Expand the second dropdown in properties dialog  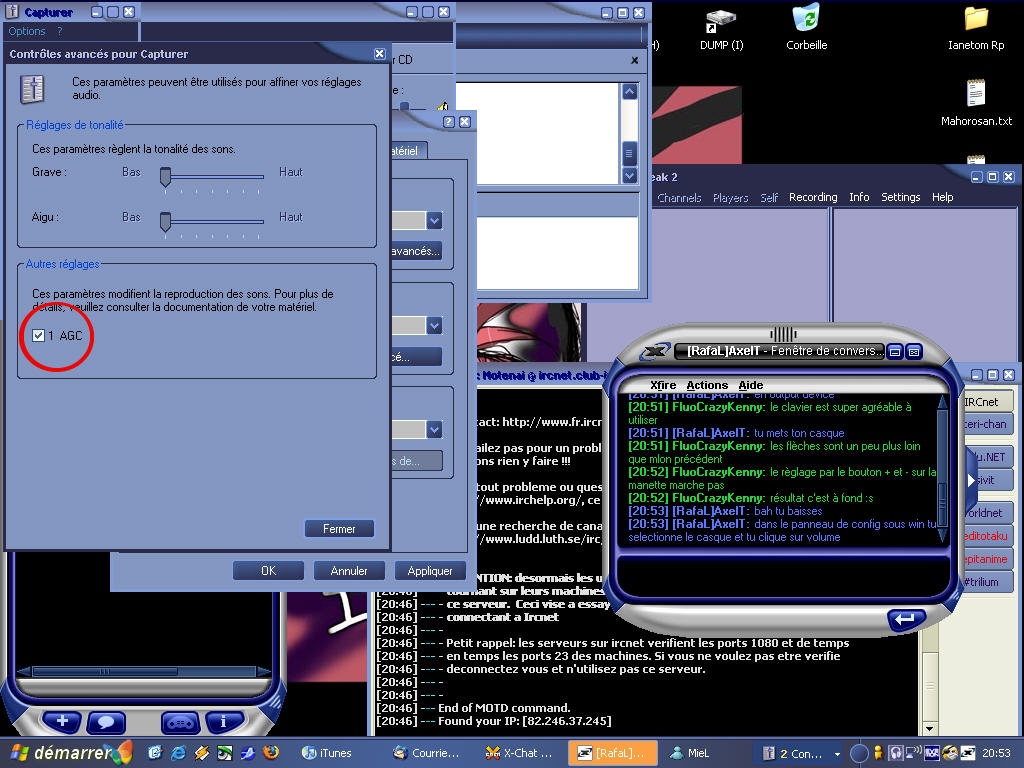pos(434,325)
